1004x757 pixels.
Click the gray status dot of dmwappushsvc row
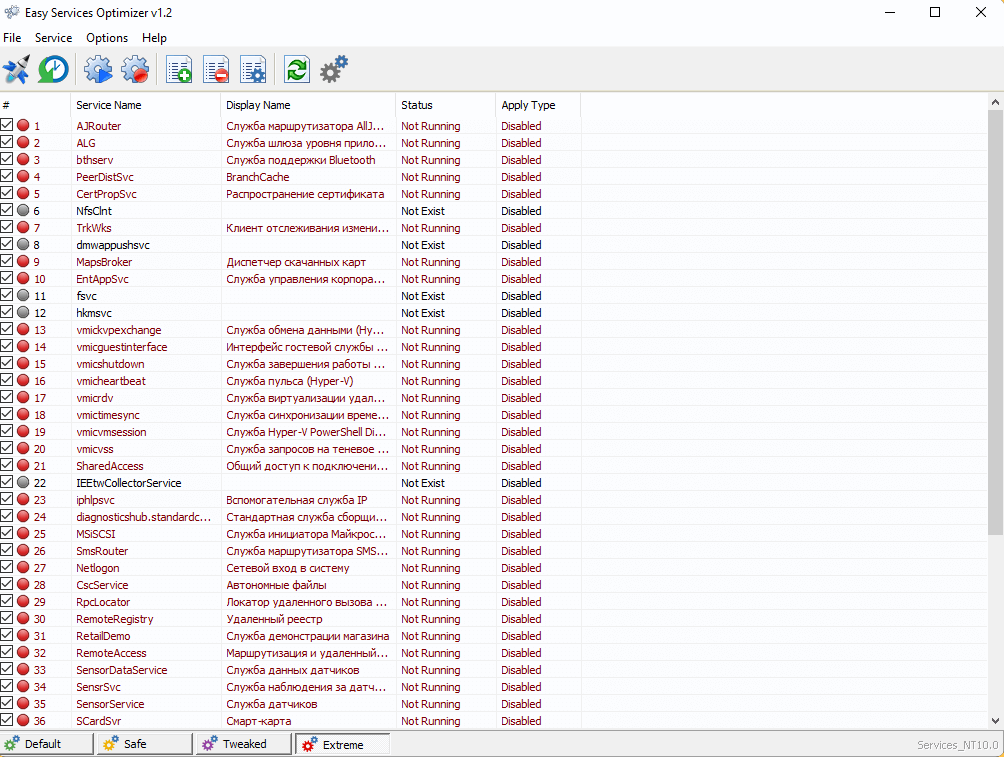point(23,244)
